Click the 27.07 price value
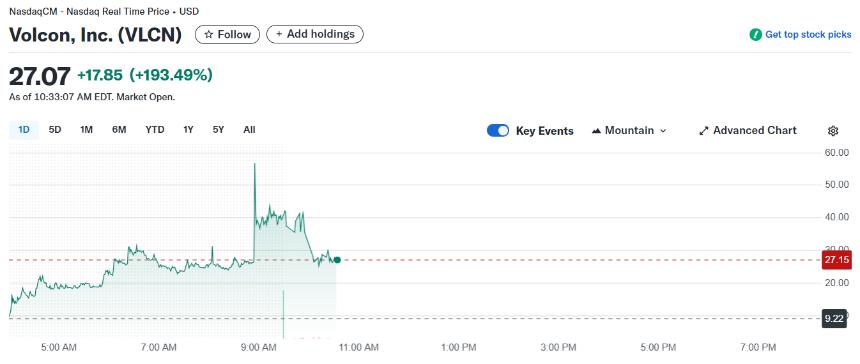Viewport: 860px width, 364px height. [x=40, y=76]
